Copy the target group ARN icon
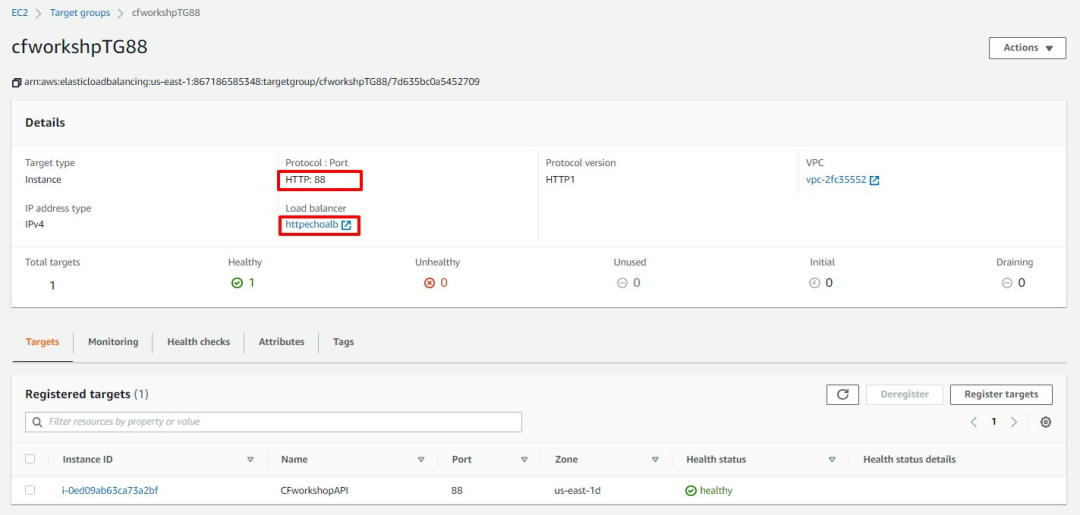This screenshot has width=1080, height=515. click(17, 83)
